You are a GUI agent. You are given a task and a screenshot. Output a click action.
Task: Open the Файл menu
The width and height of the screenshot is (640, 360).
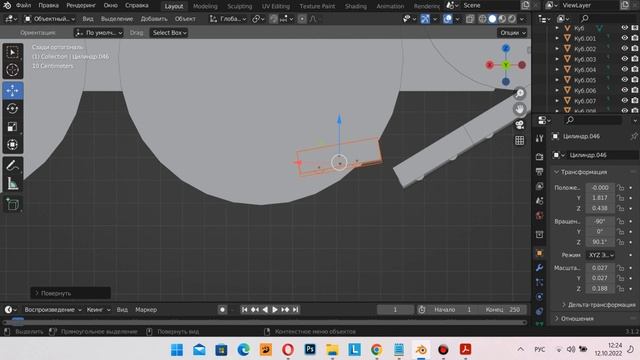(24, 5)
